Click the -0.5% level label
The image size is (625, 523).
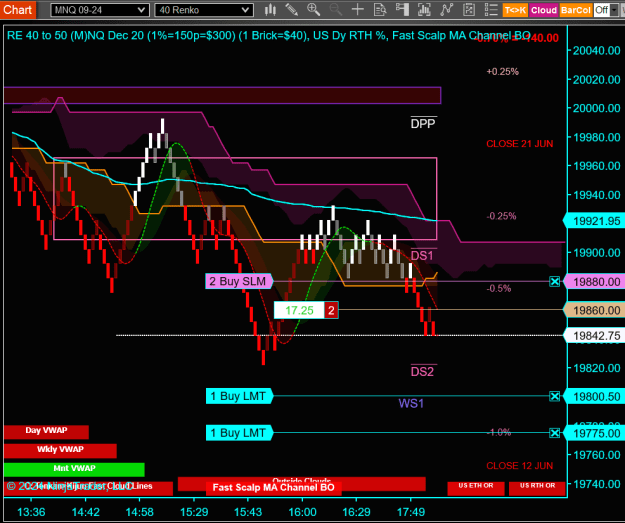coord(499,288)
